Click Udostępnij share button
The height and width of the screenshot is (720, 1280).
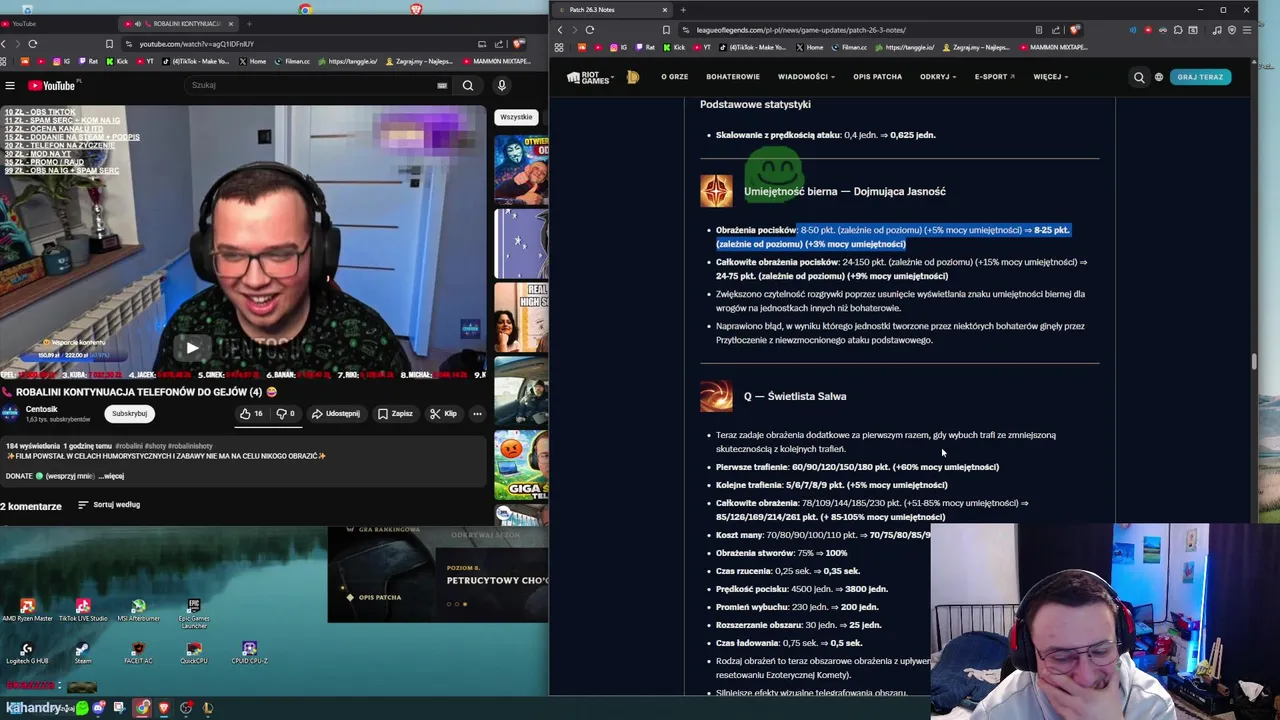336,414
